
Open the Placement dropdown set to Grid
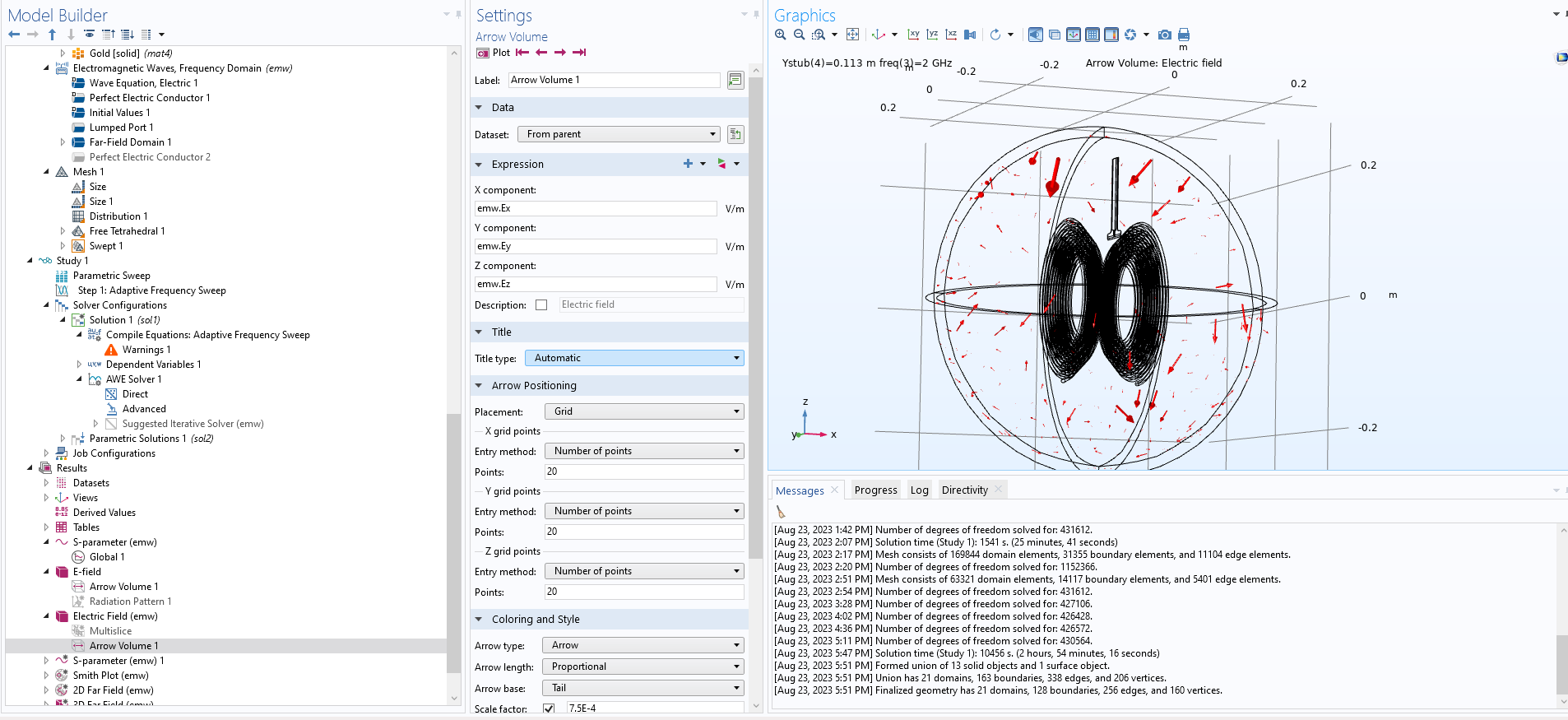(x=643, y=411)
